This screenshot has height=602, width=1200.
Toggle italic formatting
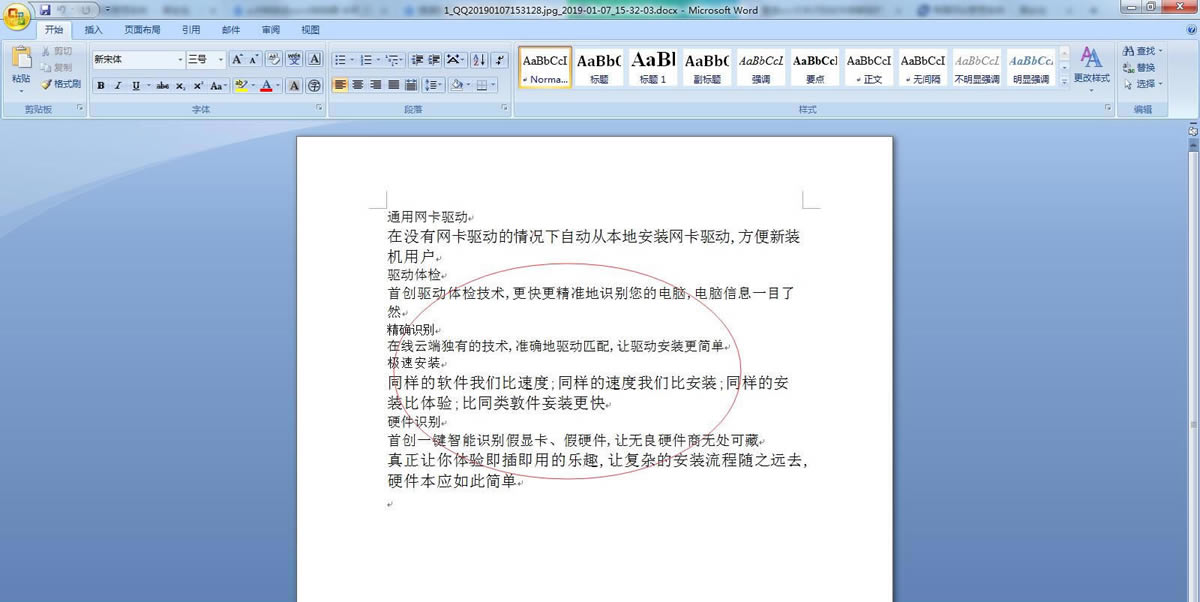coord(117,85)
